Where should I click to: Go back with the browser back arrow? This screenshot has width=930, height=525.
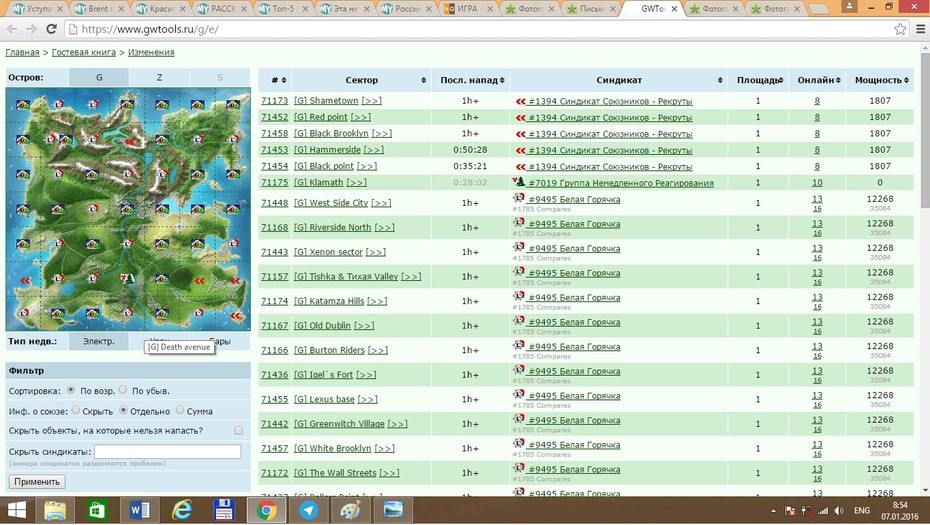(x=12, y=28)
